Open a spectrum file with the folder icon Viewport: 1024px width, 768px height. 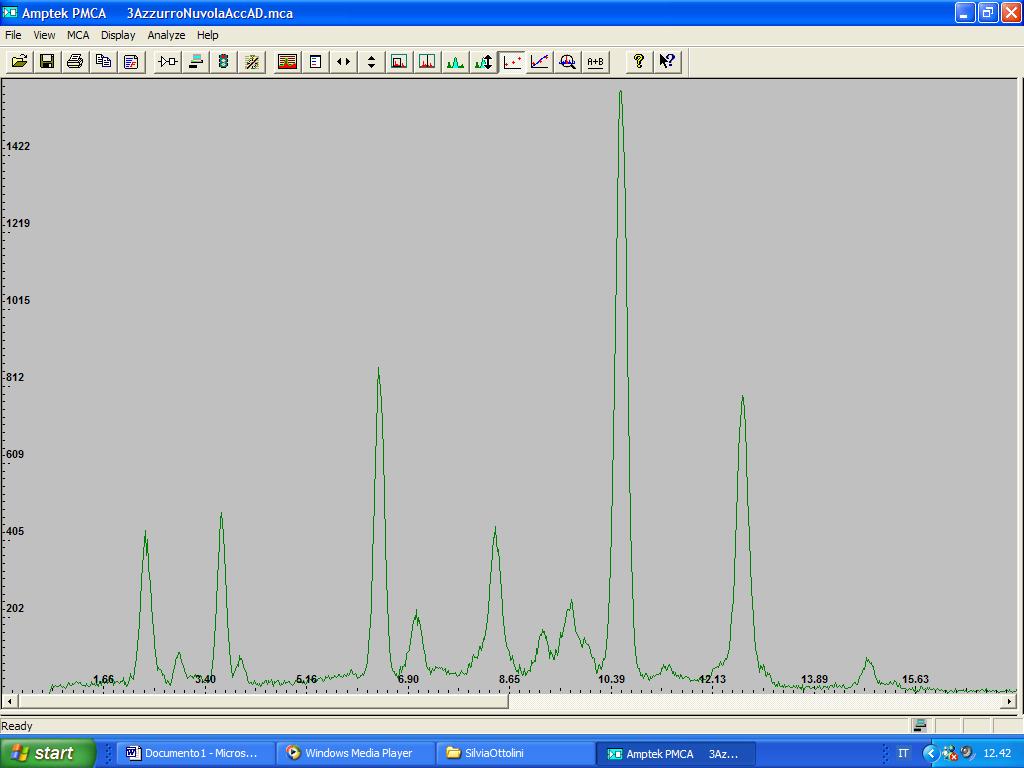pos(20,61)
